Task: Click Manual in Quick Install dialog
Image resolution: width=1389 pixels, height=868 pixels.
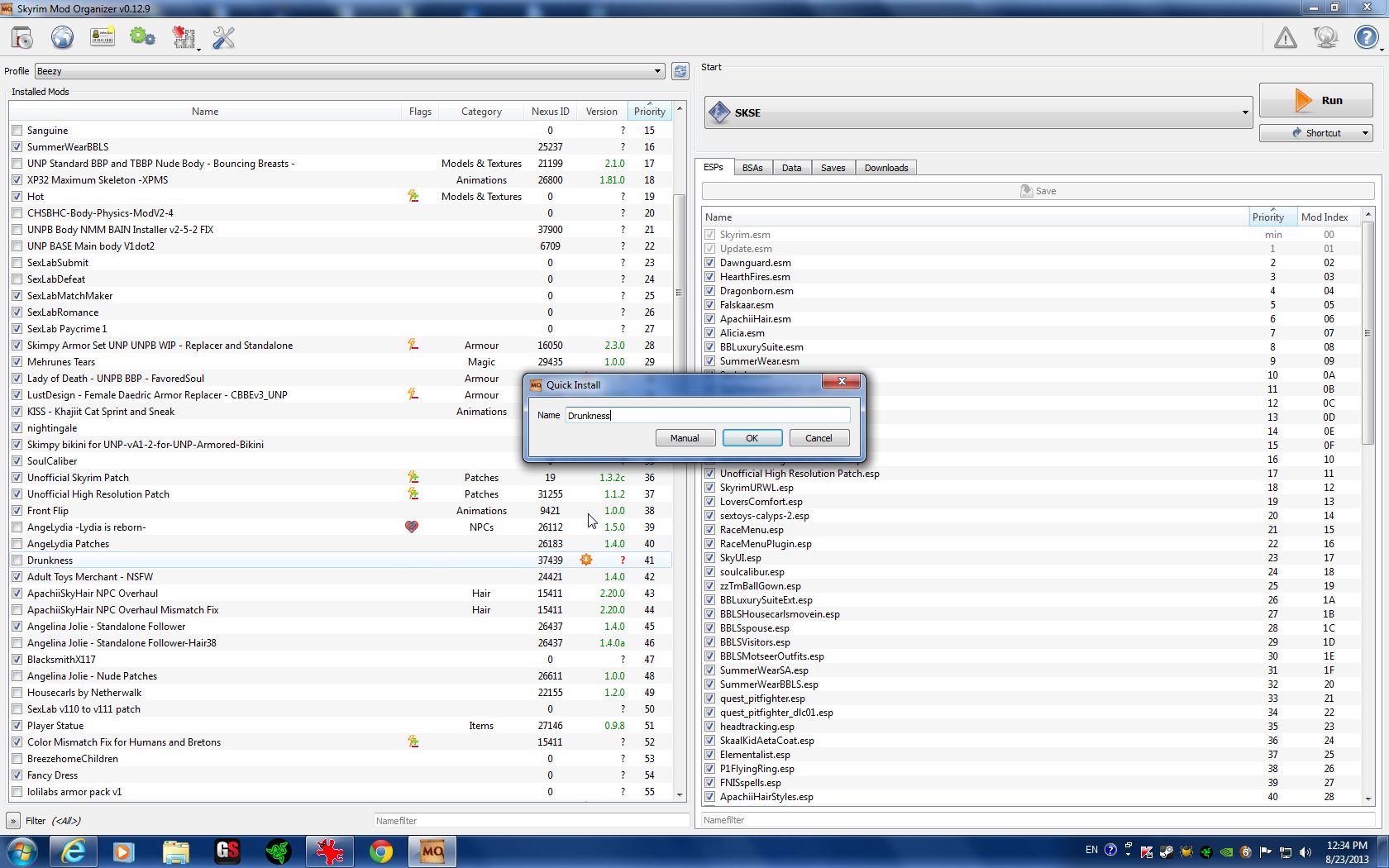Action: point(685,438)
